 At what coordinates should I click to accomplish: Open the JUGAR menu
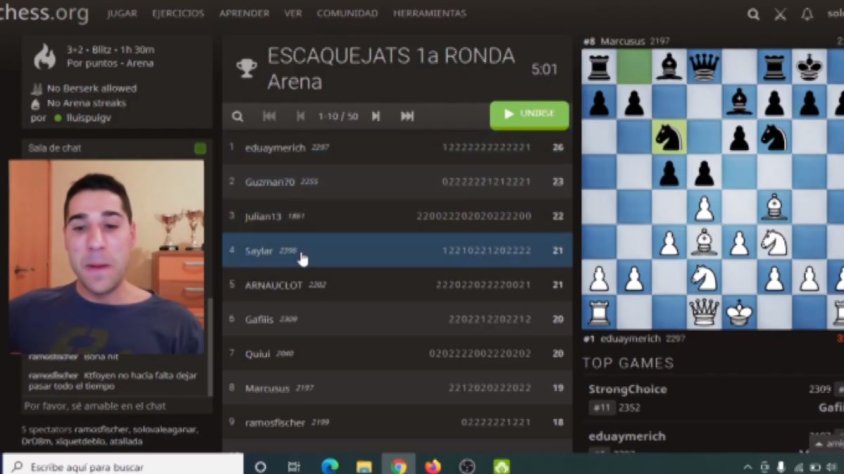tap(122, 13)
